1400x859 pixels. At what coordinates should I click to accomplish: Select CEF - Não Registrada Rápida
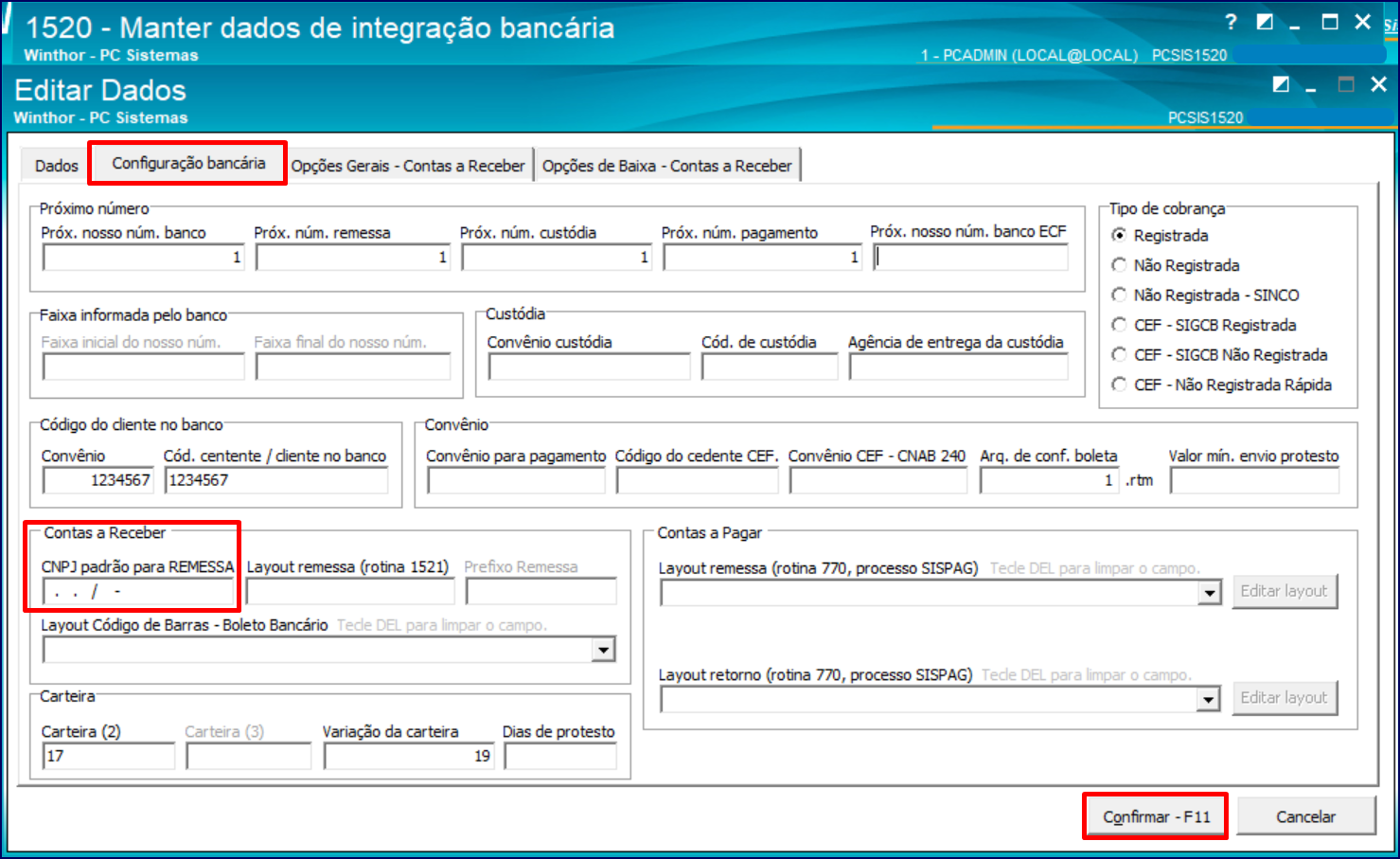tap(1120, 385)
